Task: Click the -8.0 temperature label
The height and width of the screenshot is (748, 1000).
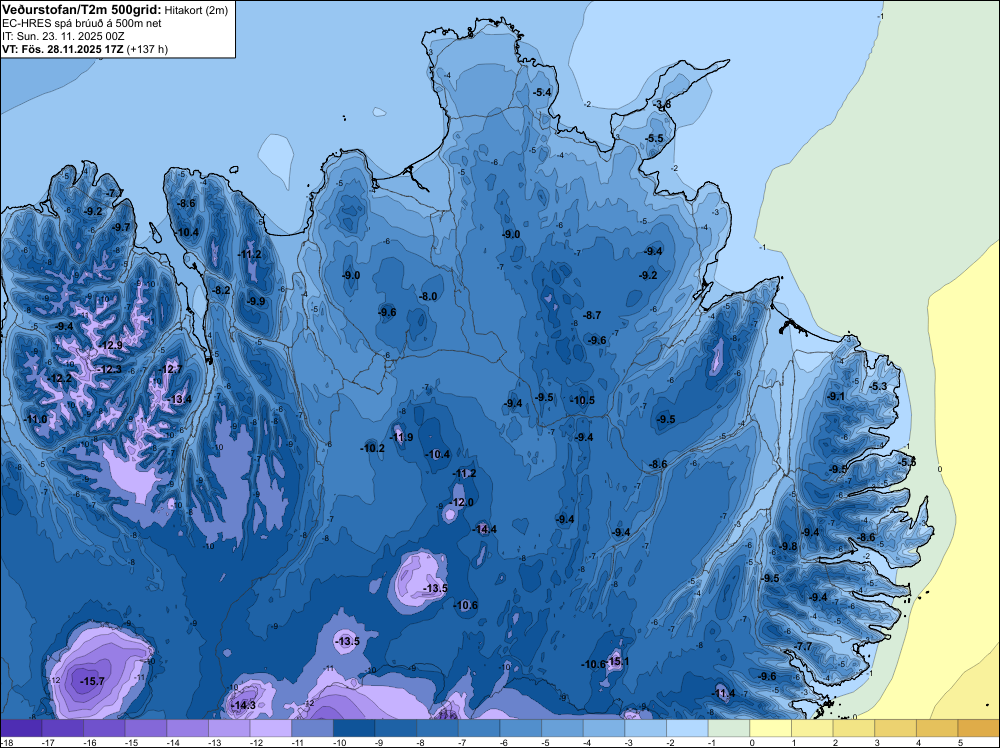Action: point(428,297)
